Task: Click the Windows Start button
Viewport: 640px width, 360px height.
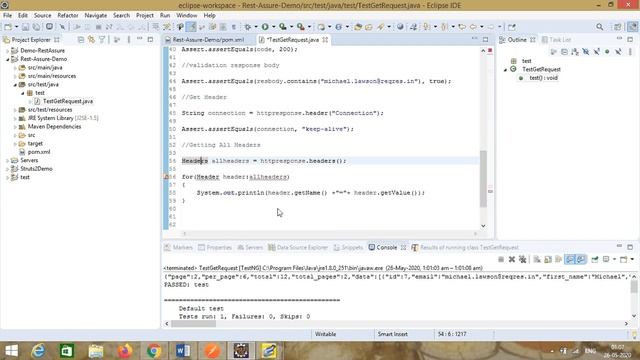Action: point(11,351)
